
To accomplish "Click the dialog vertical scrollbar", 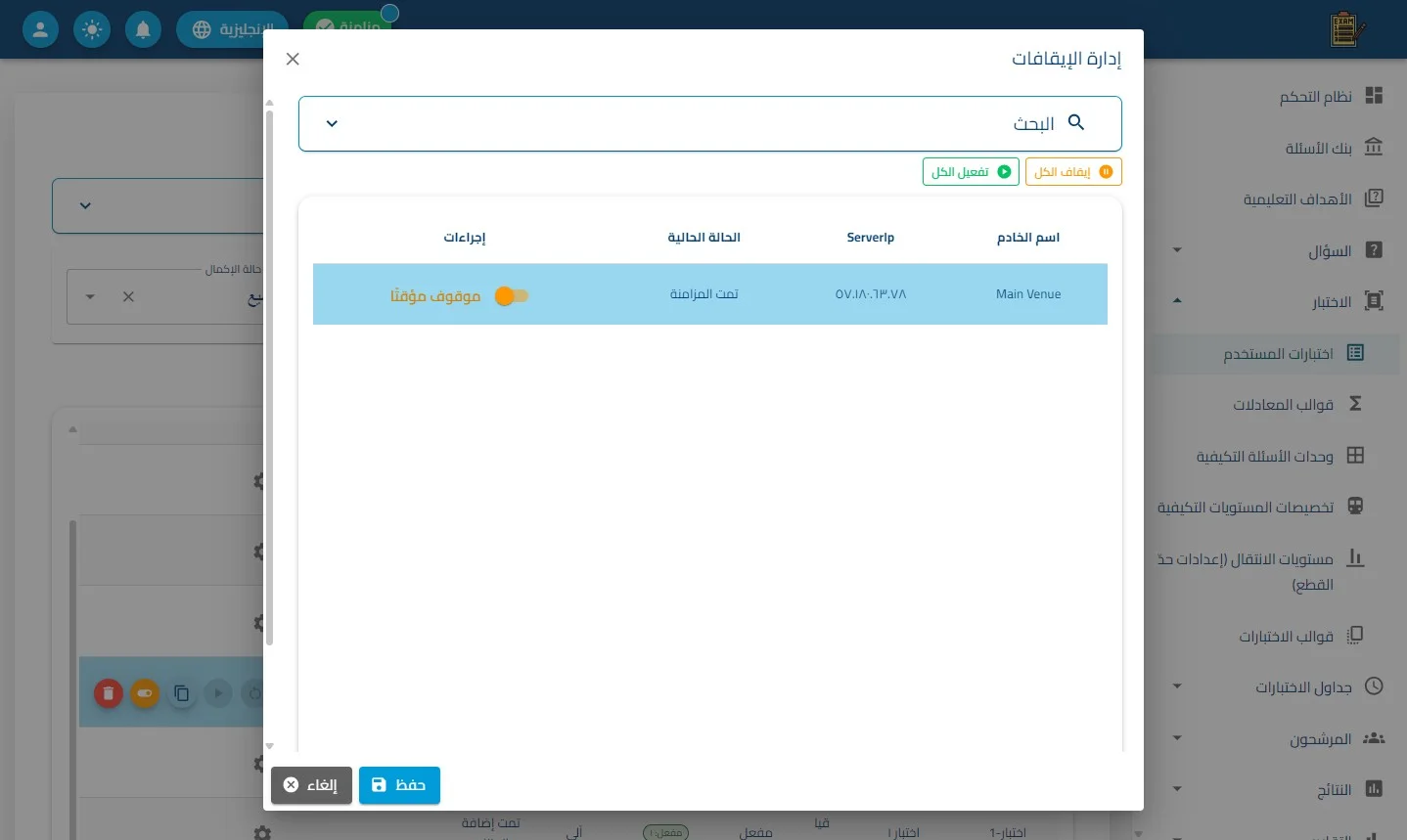I will click(269, 377).
